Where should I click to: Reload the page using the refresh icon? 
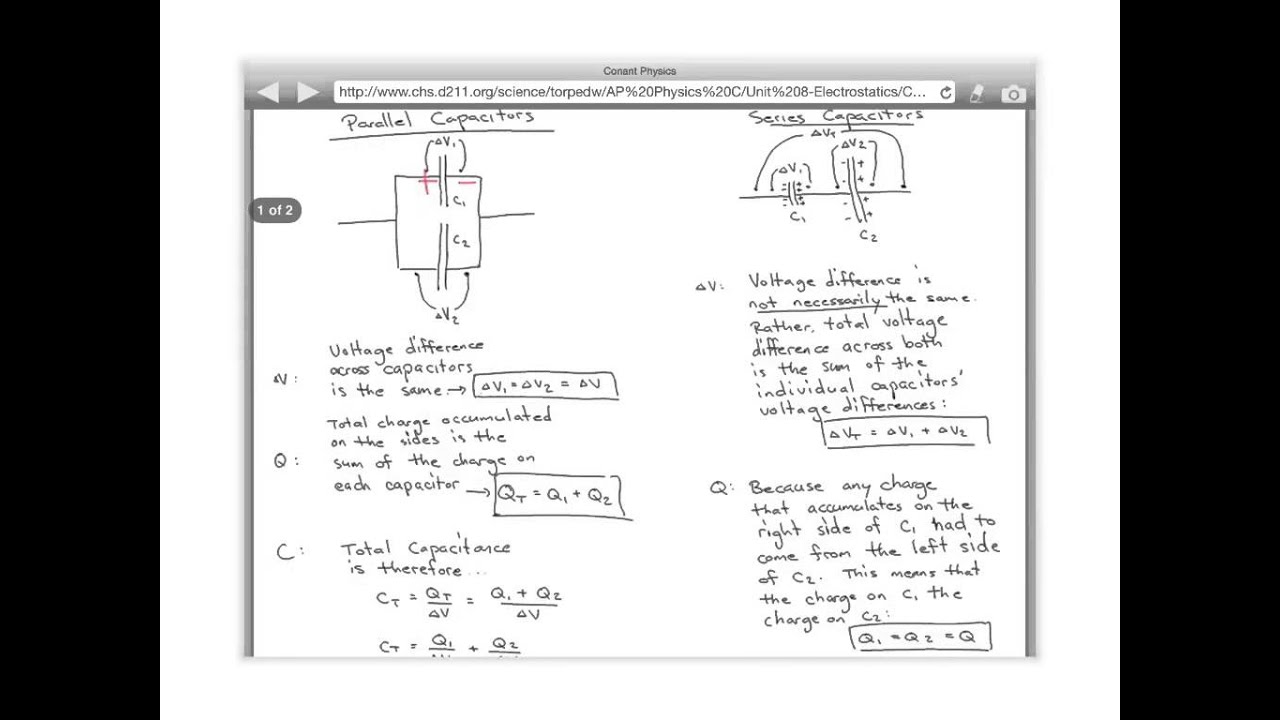945,93
